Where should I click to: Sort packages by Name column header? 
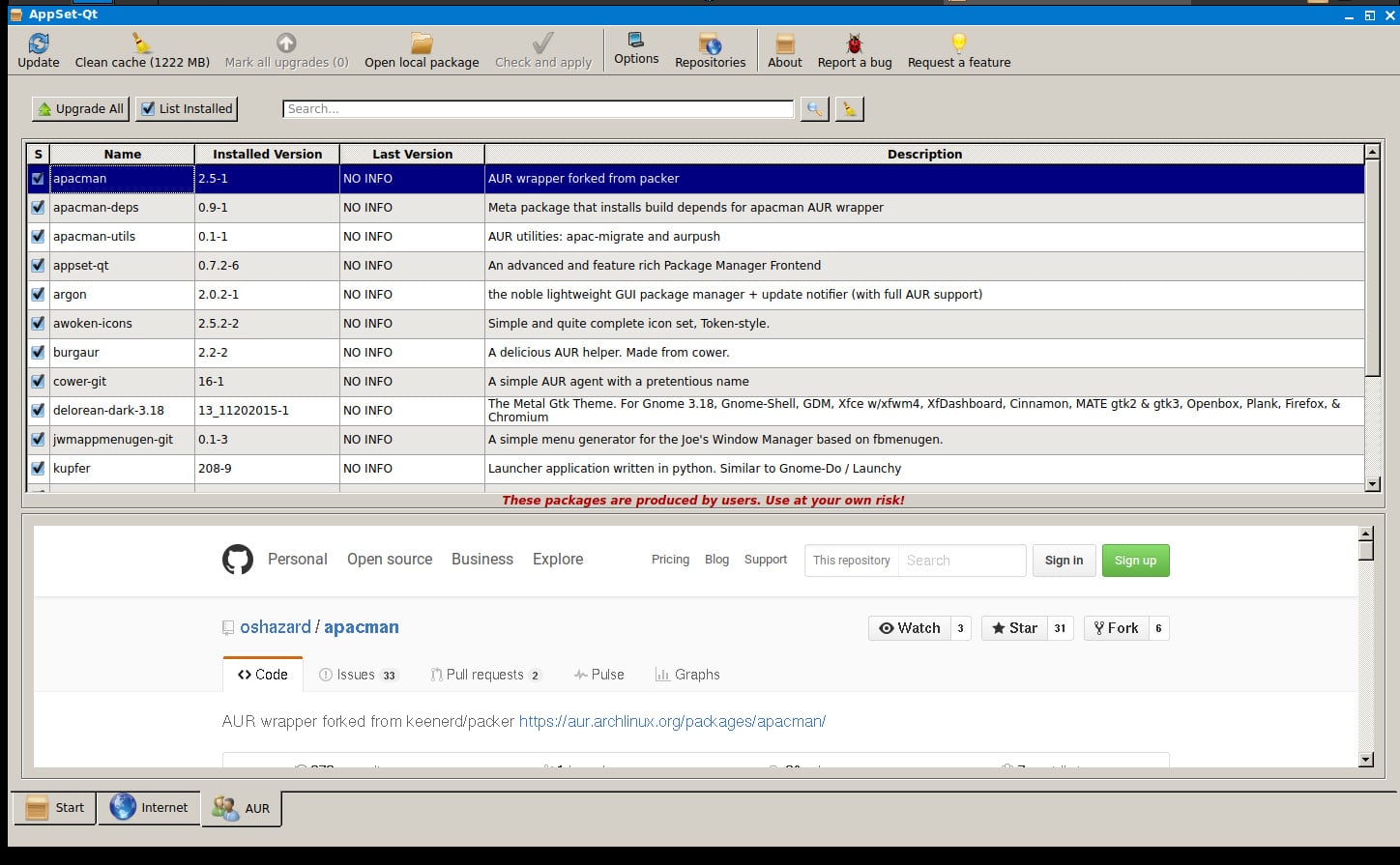pos(122,154)
